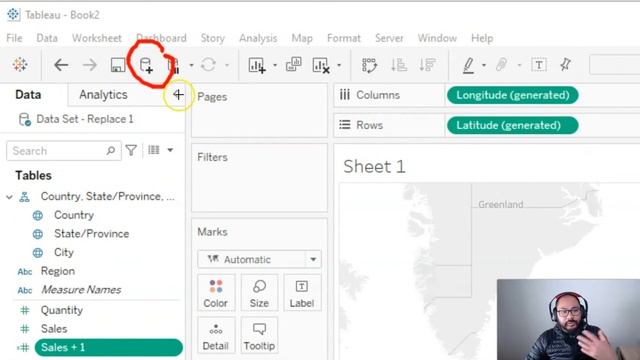Open the group members dropdown arrow
The image size is (640, 360).
pyautogui.click(x=519, y=65)
